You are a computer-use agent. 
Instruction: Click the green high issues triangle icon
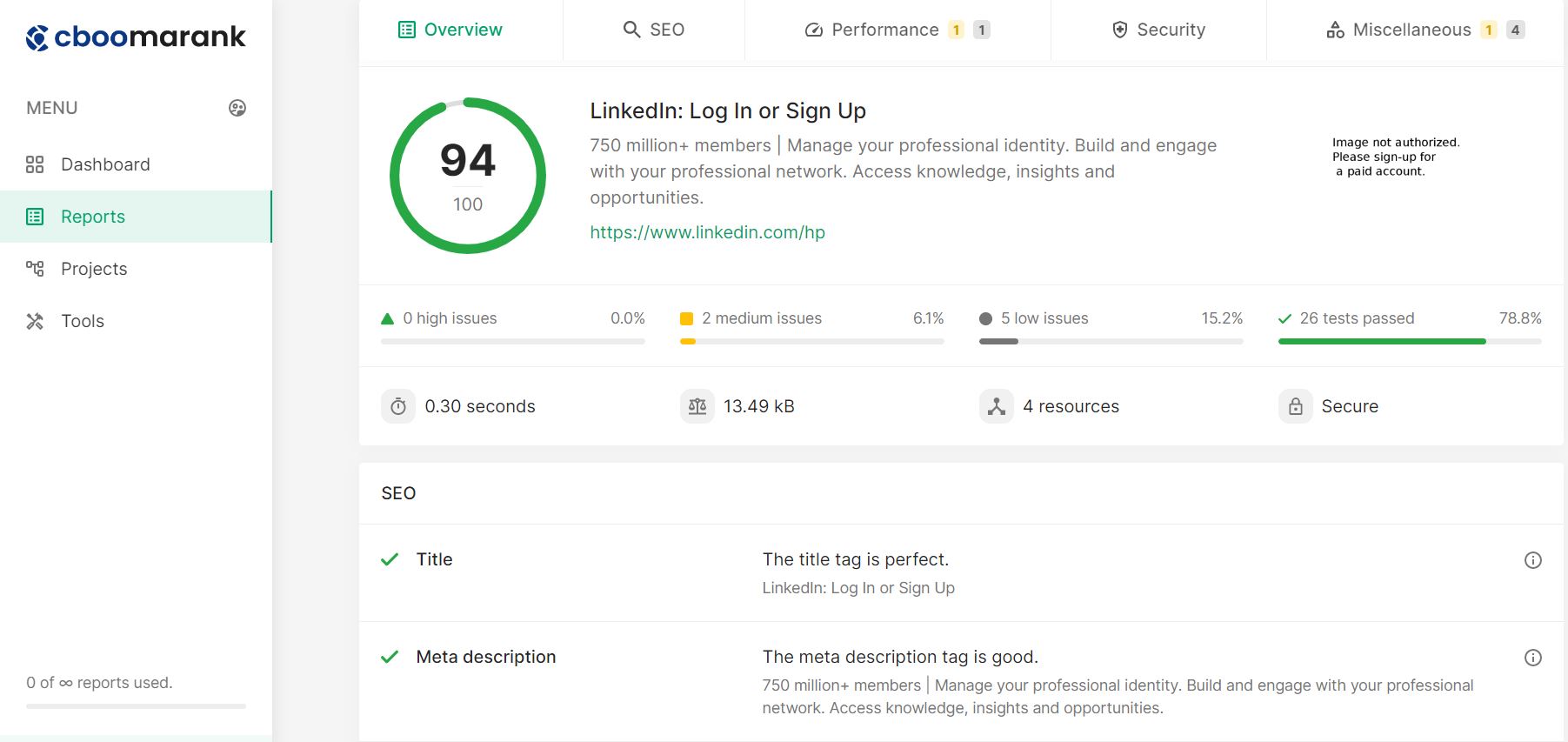coord(388,318)
